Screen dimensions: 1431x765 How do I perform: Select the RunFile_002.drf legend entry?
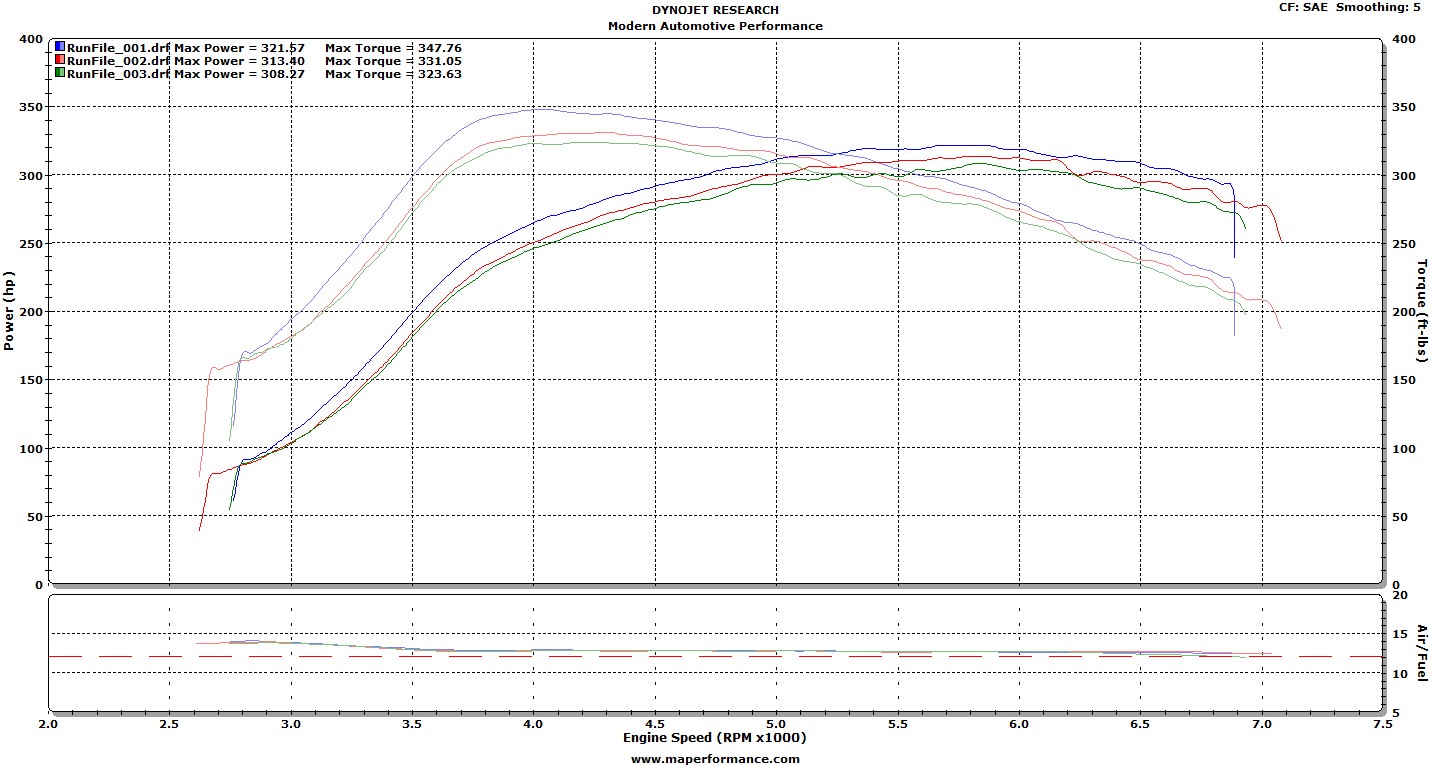tap(119, 60)
